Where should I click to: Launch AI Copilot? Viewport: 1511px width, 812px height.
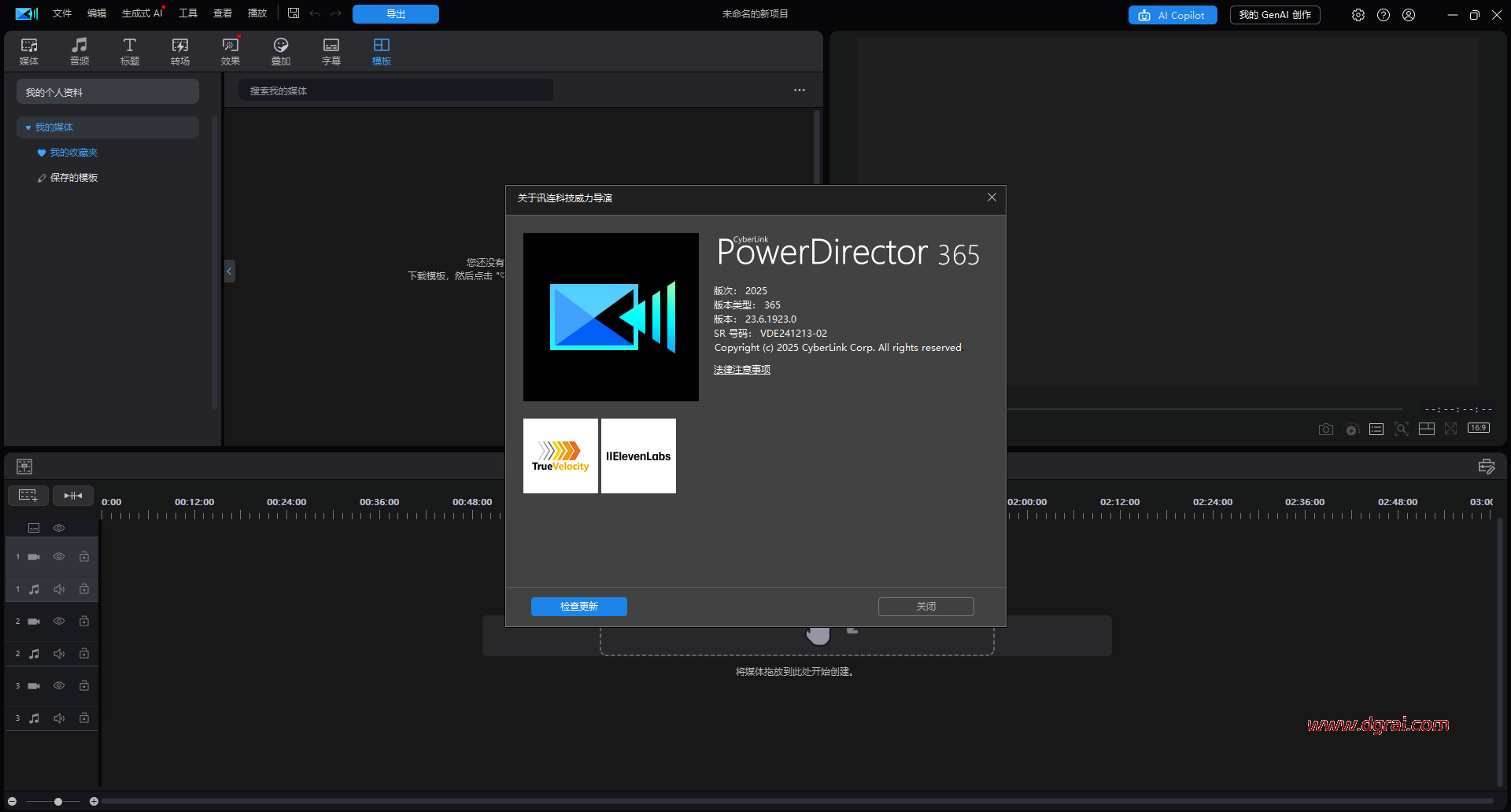[x=1173, y=15]
